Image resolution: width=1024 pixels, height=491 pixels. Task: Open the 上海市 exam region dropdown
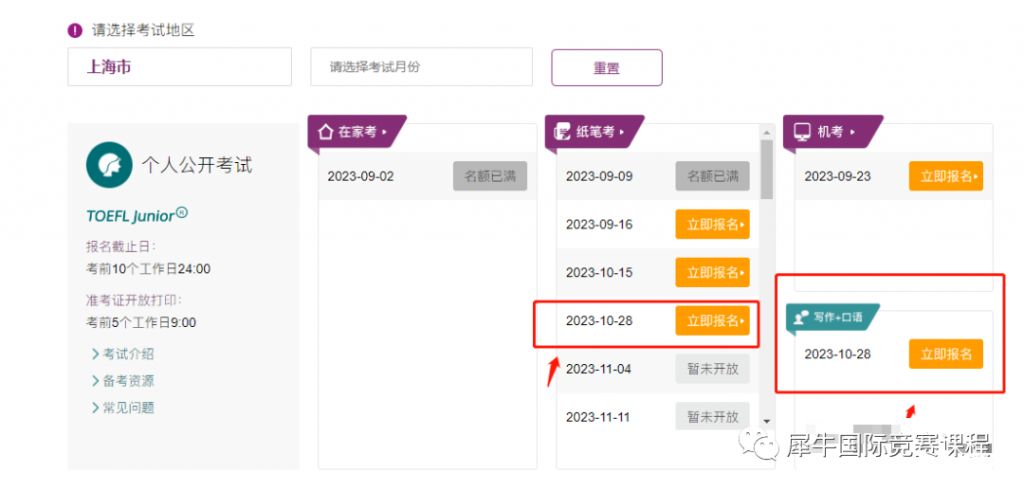[180, 67]
